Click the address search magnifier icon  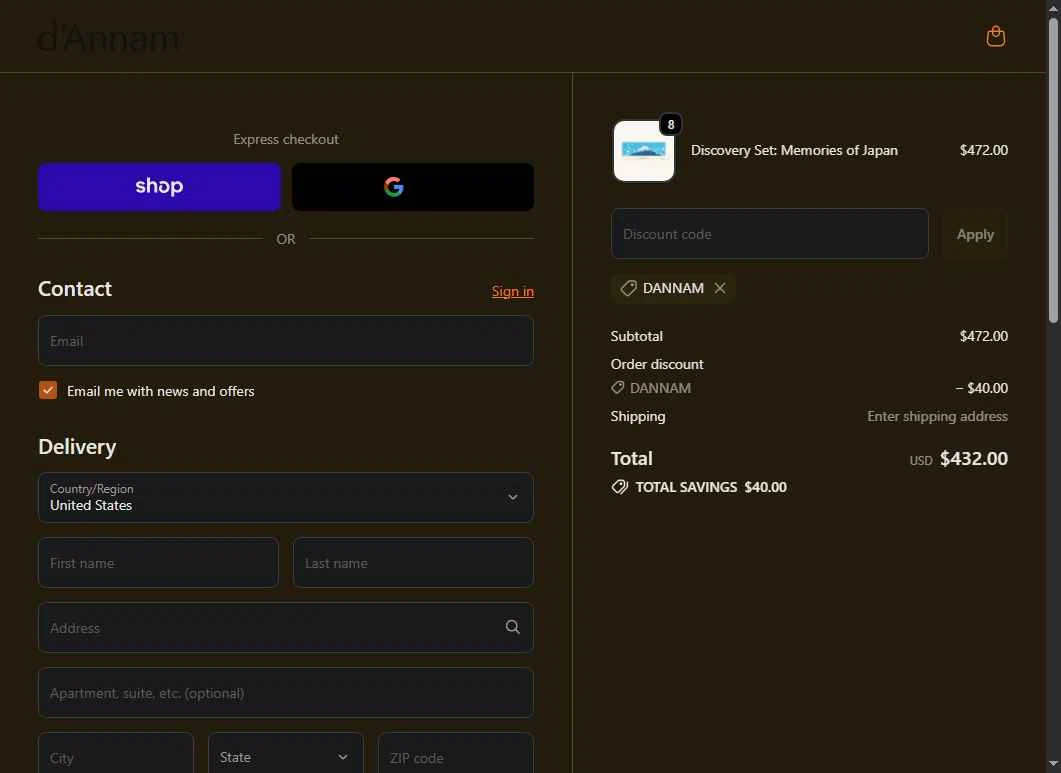coord(513,627)
